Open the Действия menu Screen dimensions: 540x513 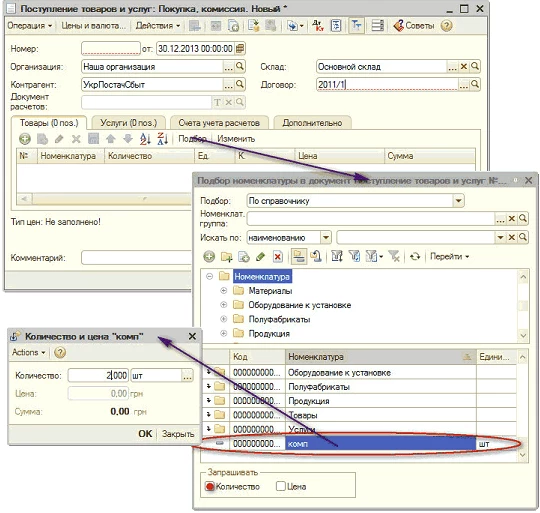[x=158, y=26]
